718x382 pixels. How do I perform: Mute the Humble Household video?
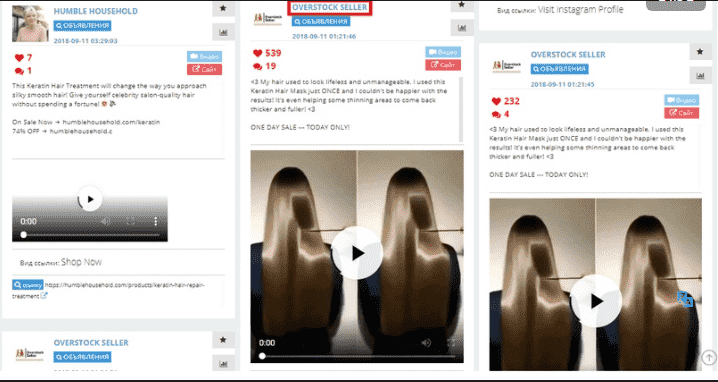coord(105,221)
